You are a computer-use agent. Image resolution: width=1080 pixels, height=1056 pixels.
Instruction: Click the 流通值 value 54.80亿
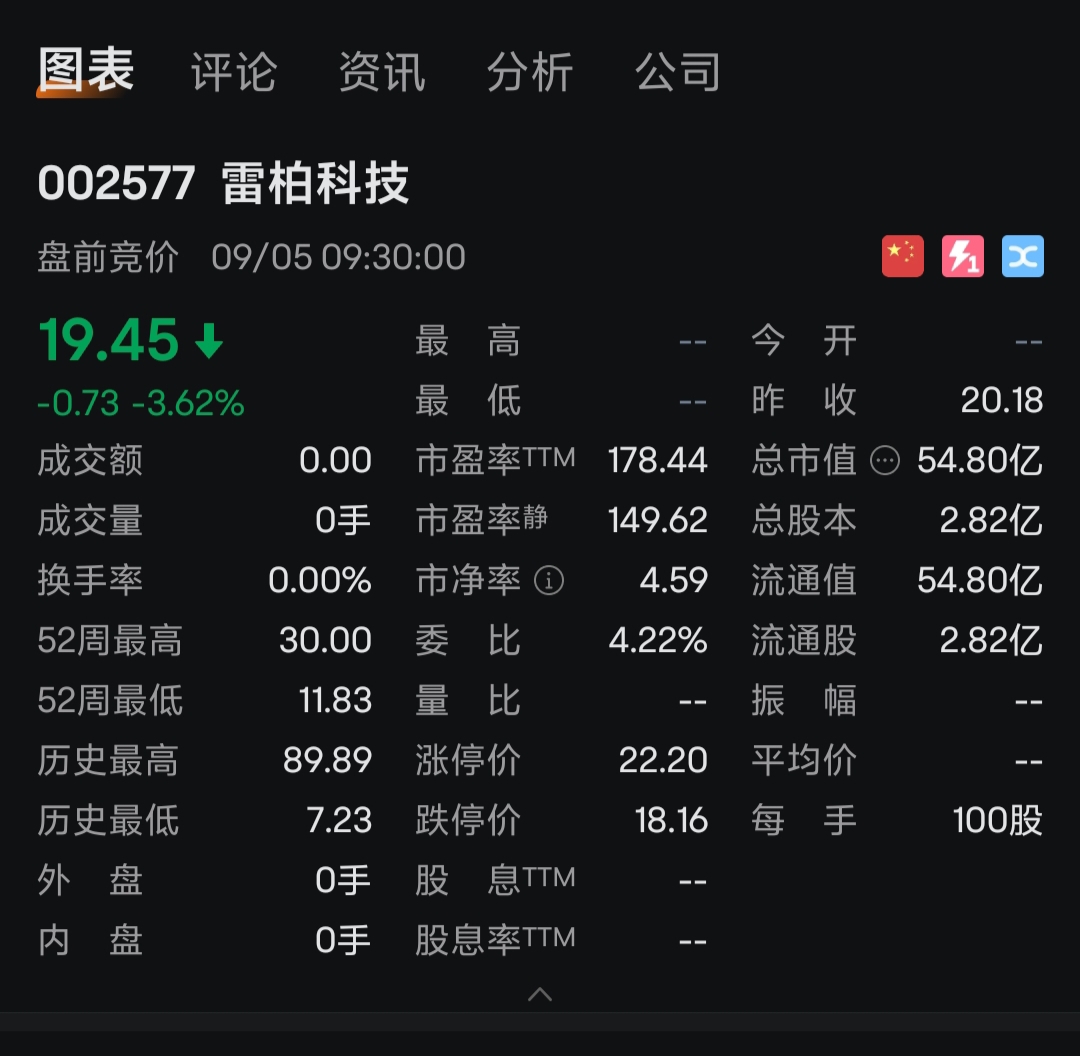coord(979,580)
